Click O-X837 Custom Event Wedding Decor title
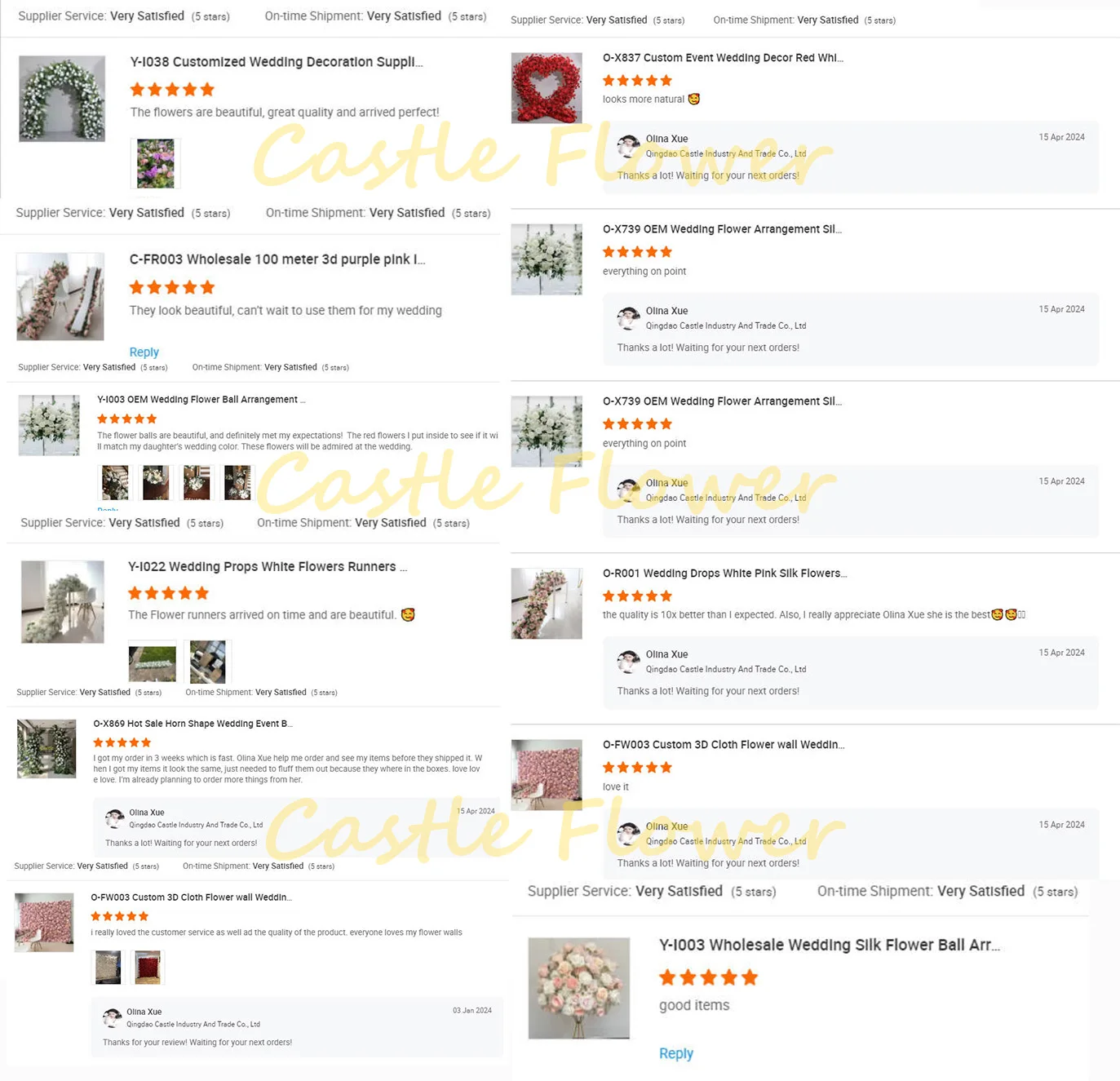This screenshot has width=1120, height=1081. 723,58
